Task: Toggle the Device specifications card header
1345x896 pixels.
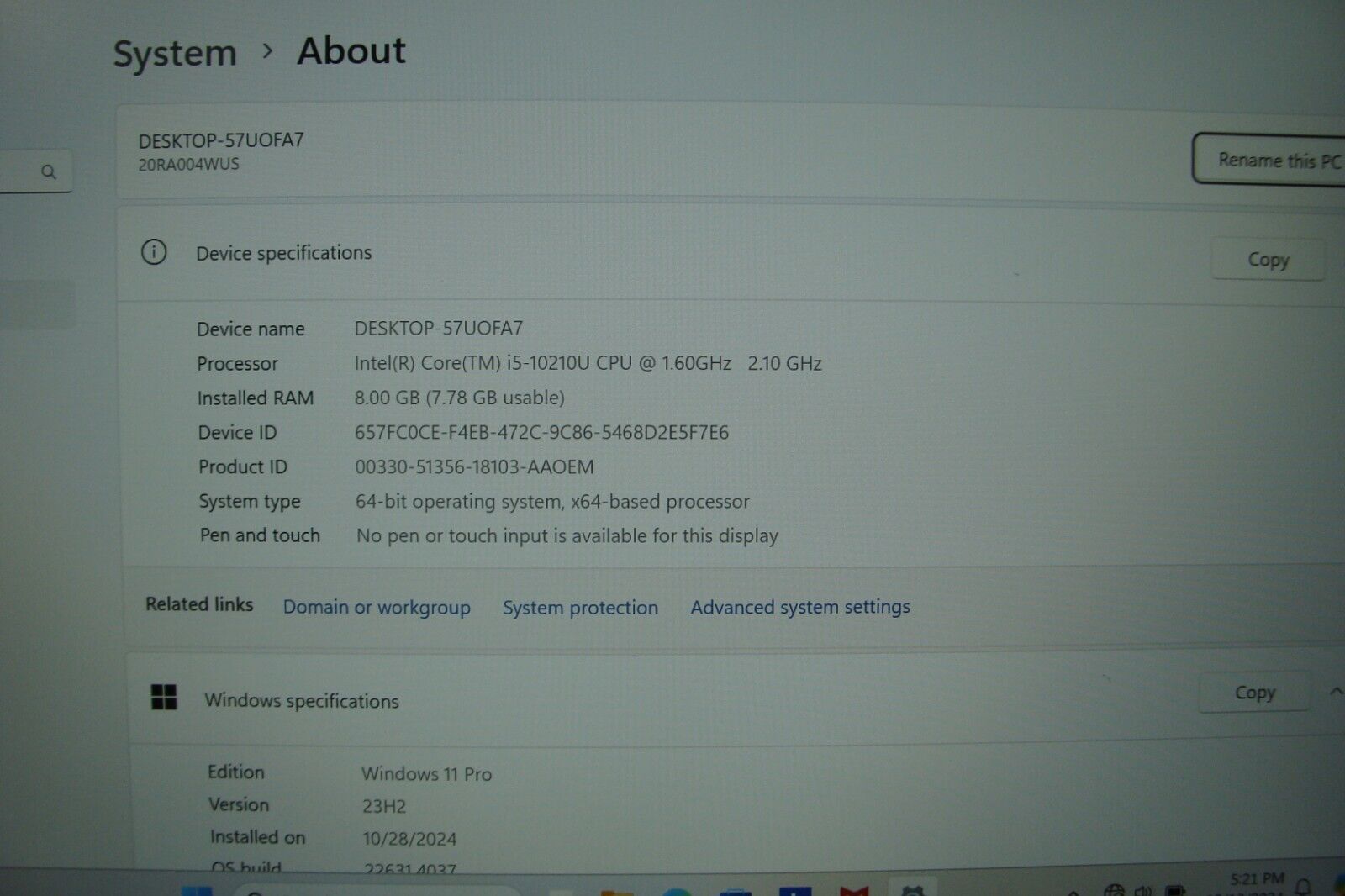Action: pos(731,256)
